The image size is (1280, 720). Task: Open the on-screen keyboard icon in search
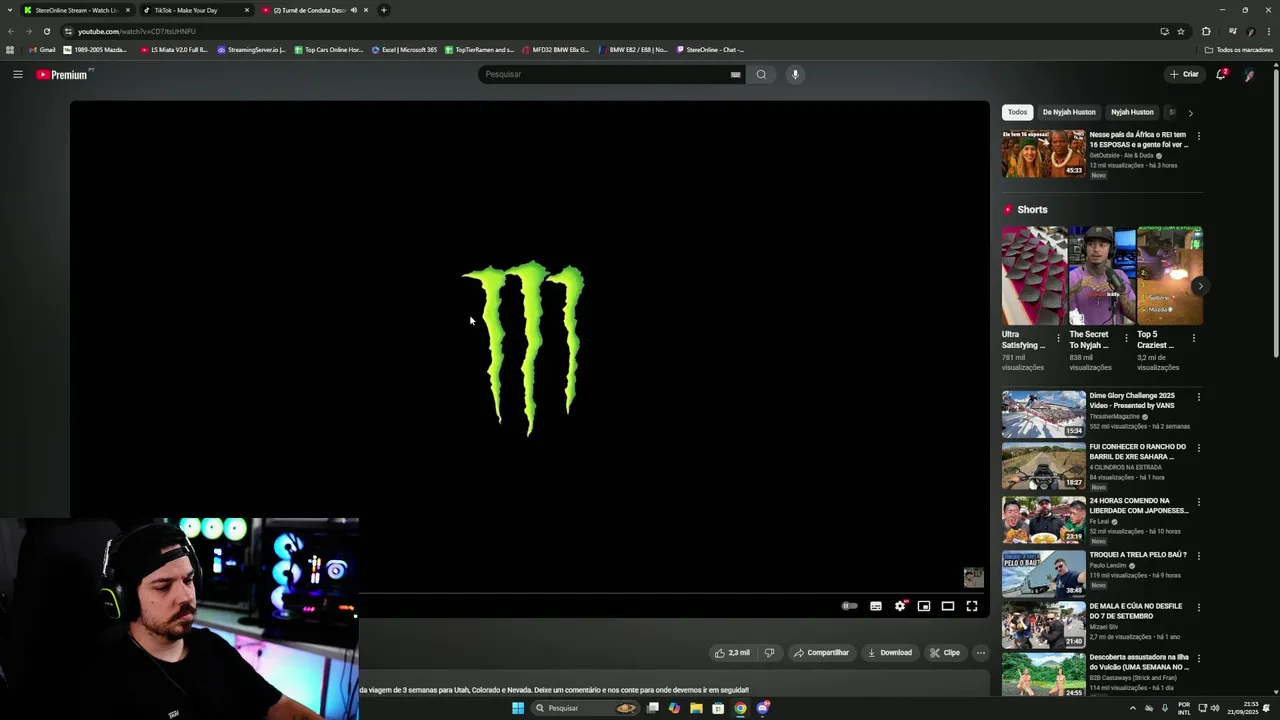click(x=735, y=74)
